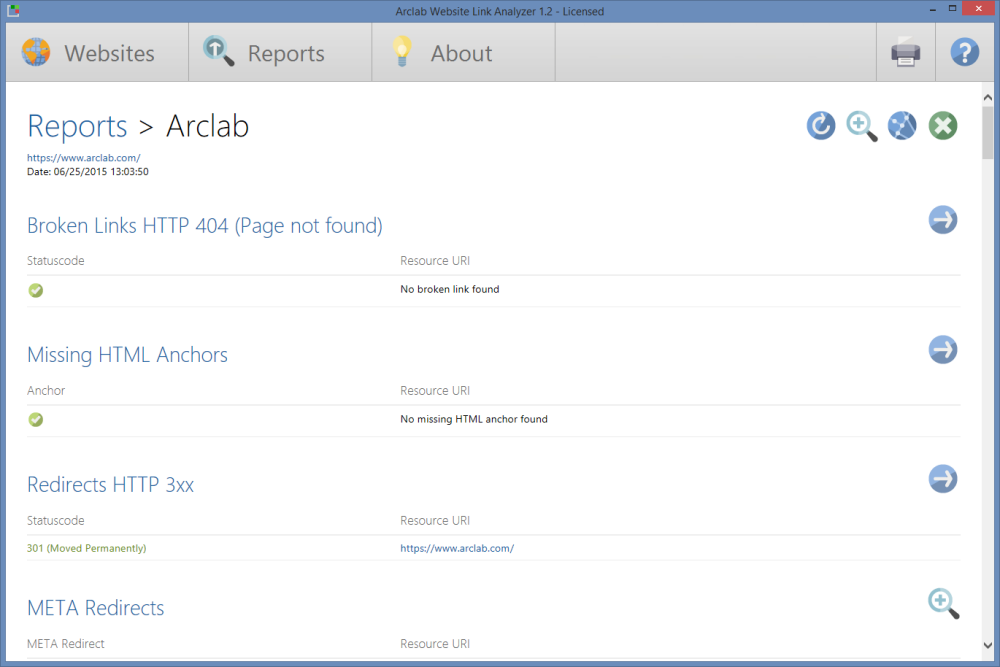Click the application icon in the title bar
Viewport: 1000px width, 667px height.
(13, 11)
